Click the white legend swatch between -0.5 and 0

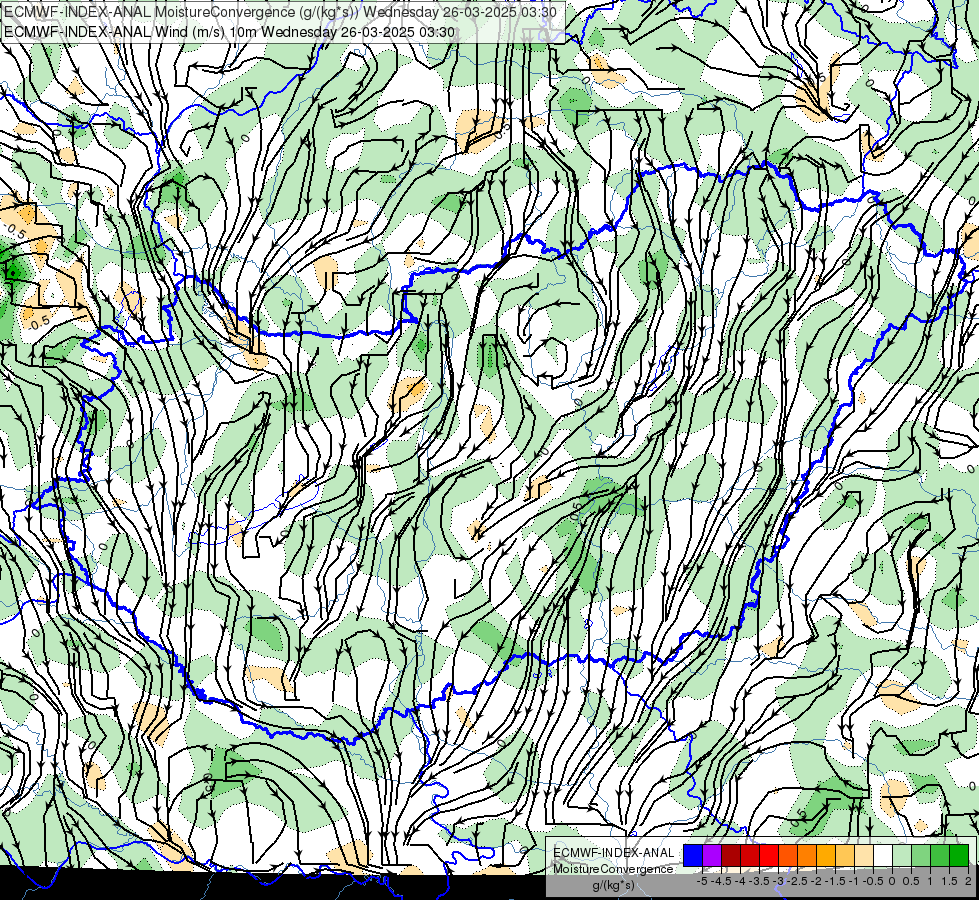pos(883,855)
